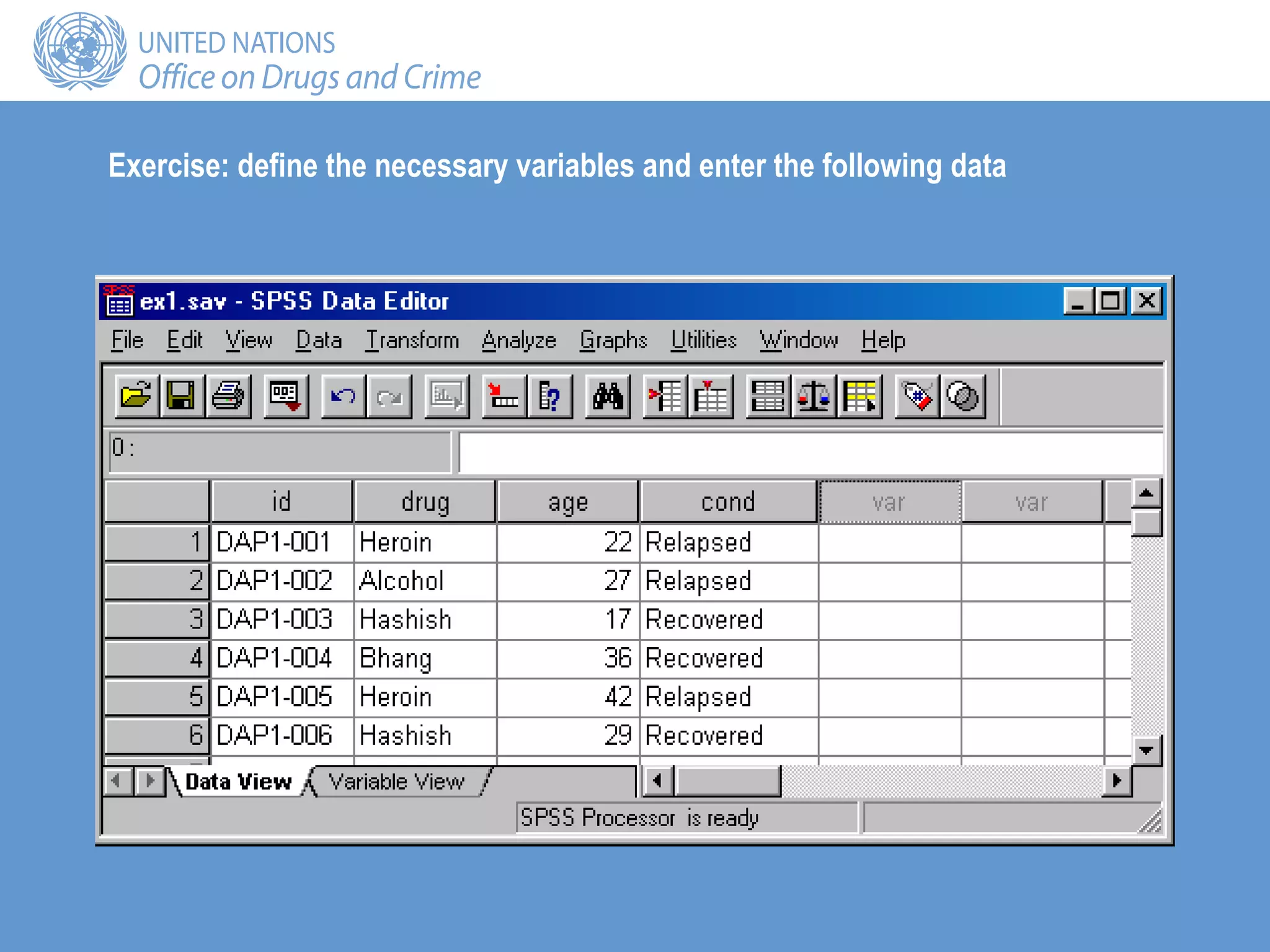The height and width of the screenshot is (952, 1270).
Task: Click the Dialog Recall toolbar icon
Action: [285, 396]
